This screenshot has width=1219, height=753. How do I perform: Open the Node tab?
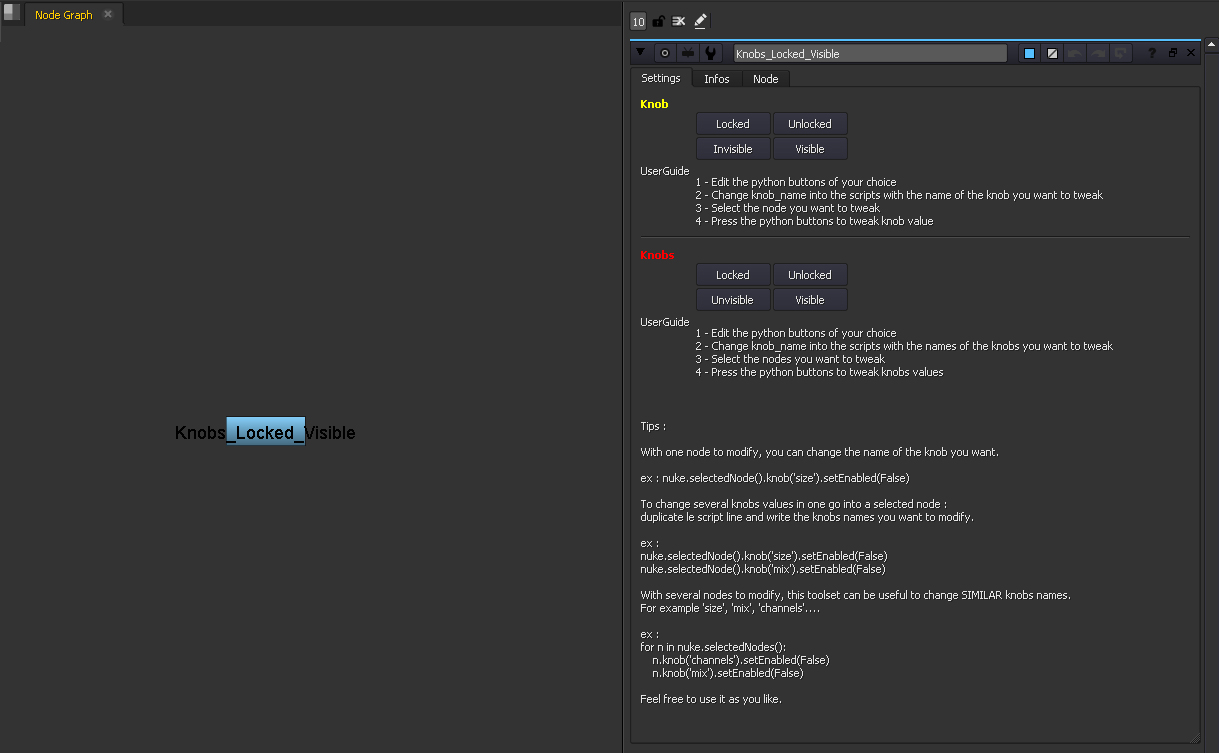(x=765, y=79)
